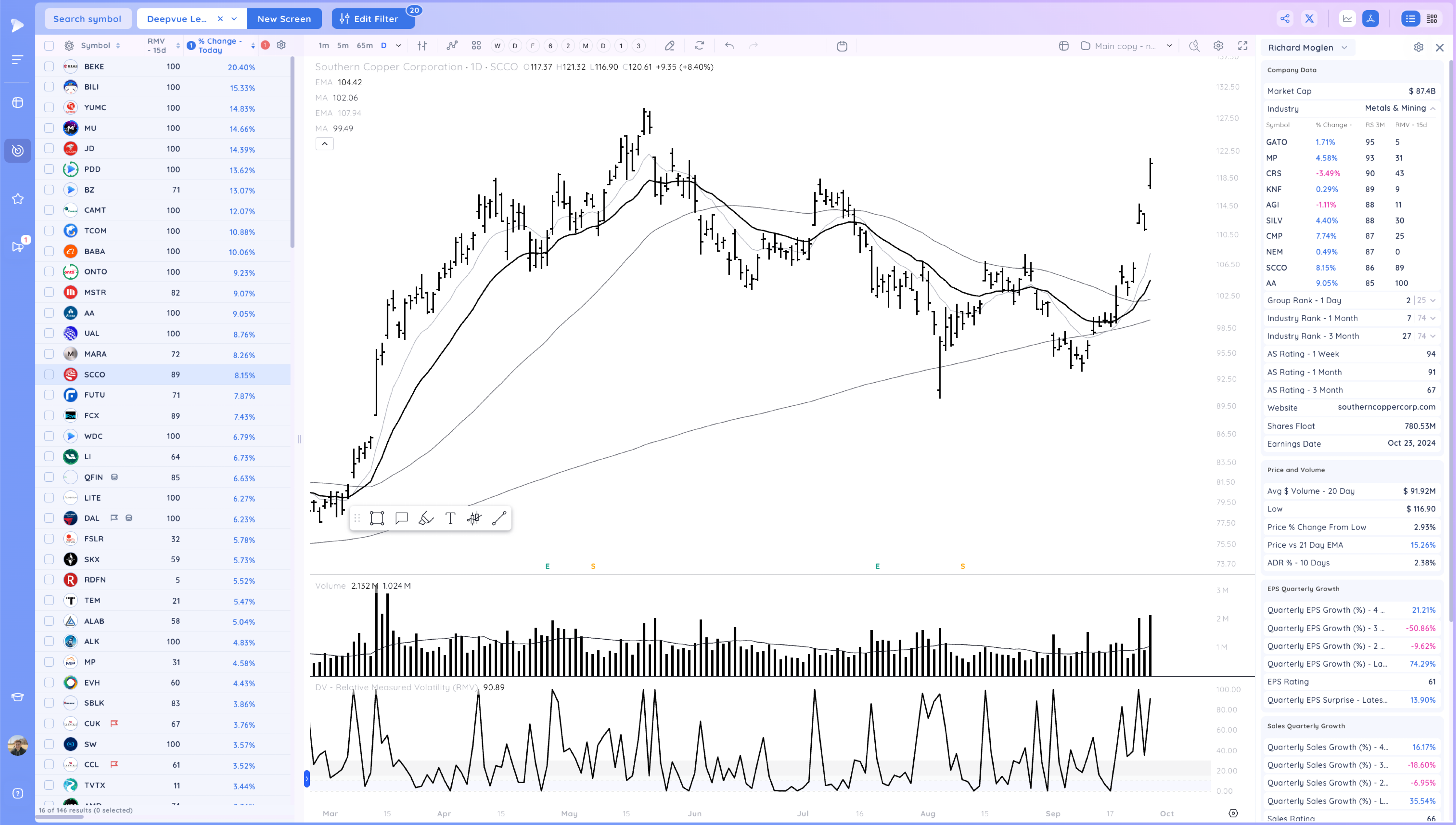The width and height of the screenshot is (1456, 825).
Task: Click the fullscreen chart icon
Action: 1242,46
